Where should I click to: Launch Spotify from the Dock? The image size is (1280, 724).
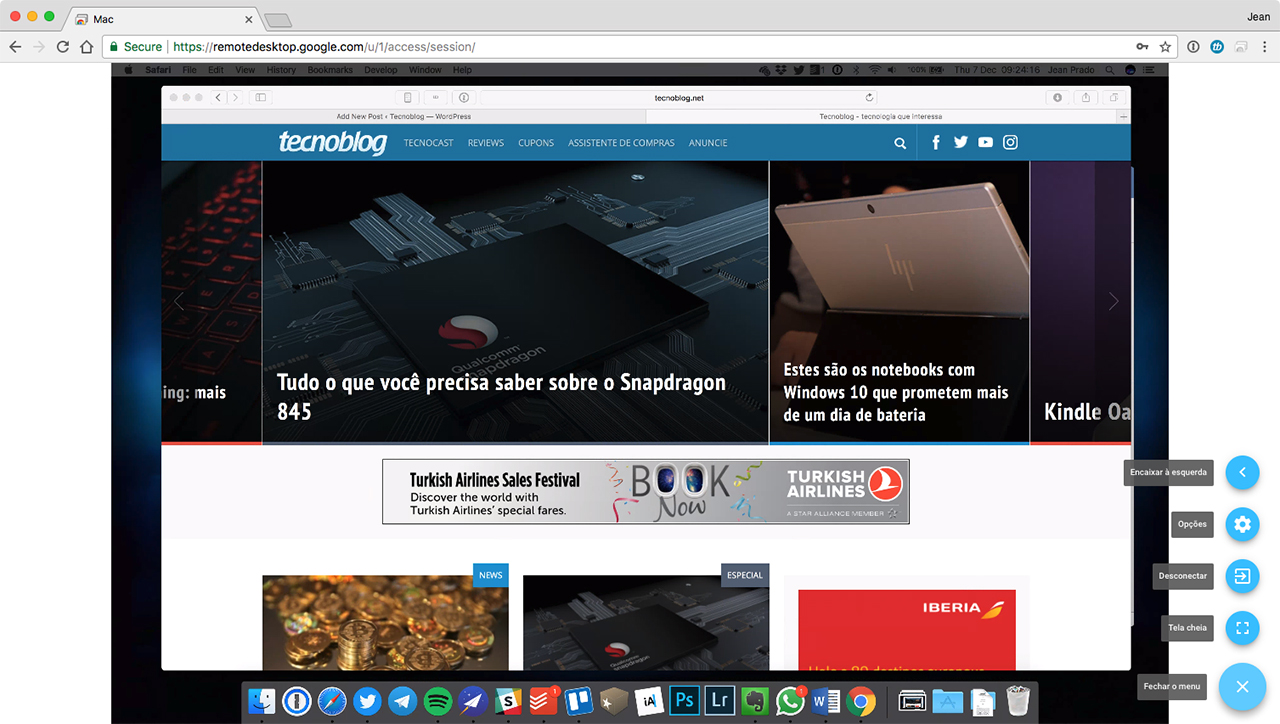438,702
